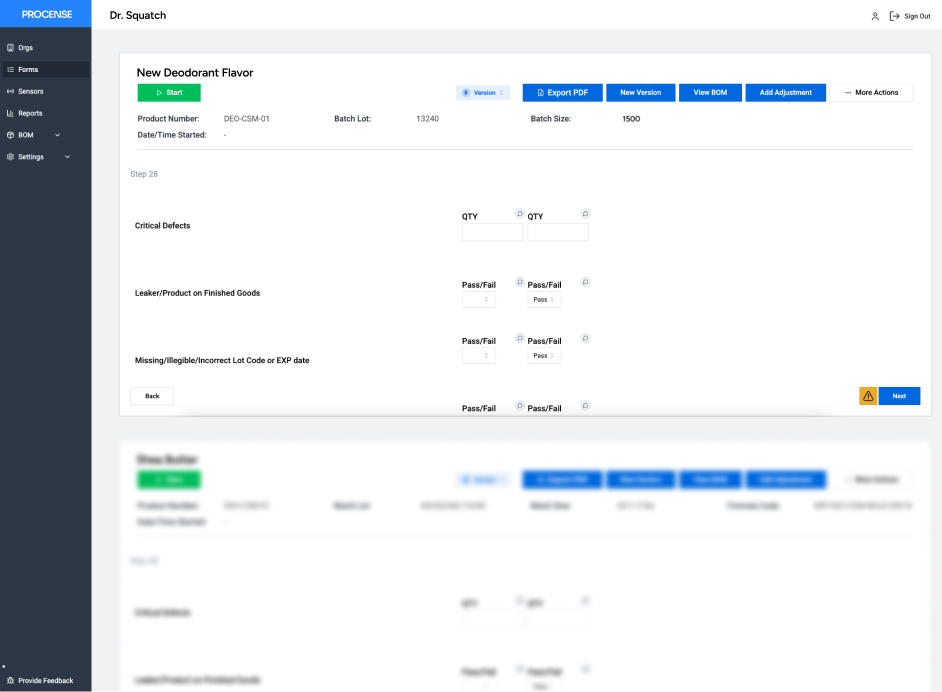Image resolution: width=942 pixels, height=692 pixels.
Task: Open comment icon for second Lot Code Pass/Fail
Action: pos(585,338)
